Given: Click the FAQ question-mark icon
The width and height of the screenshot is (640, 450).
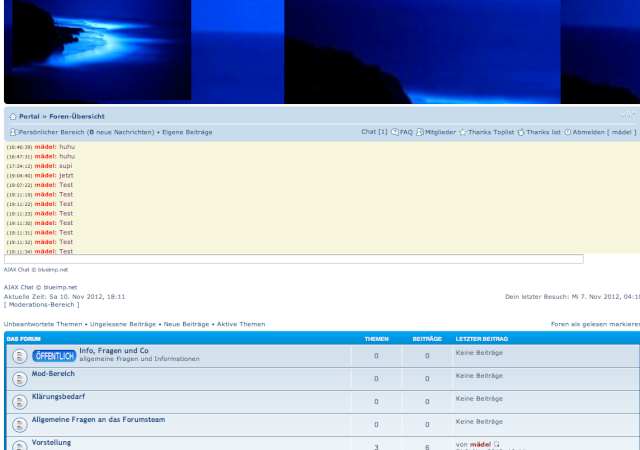Looking at the screenshot, I should (395, 132).
